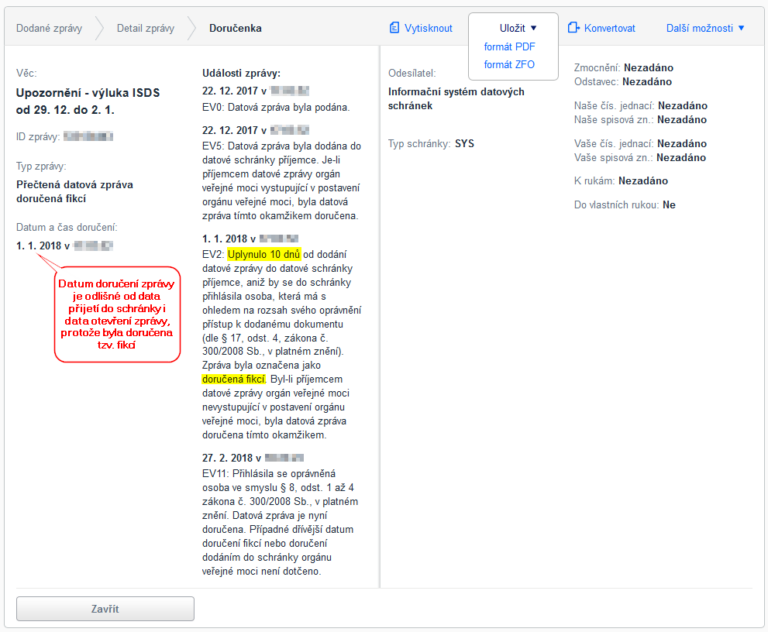Click the Vytisknout text link
Viewport: 768px width, 632px height.
tap(428, 28)
